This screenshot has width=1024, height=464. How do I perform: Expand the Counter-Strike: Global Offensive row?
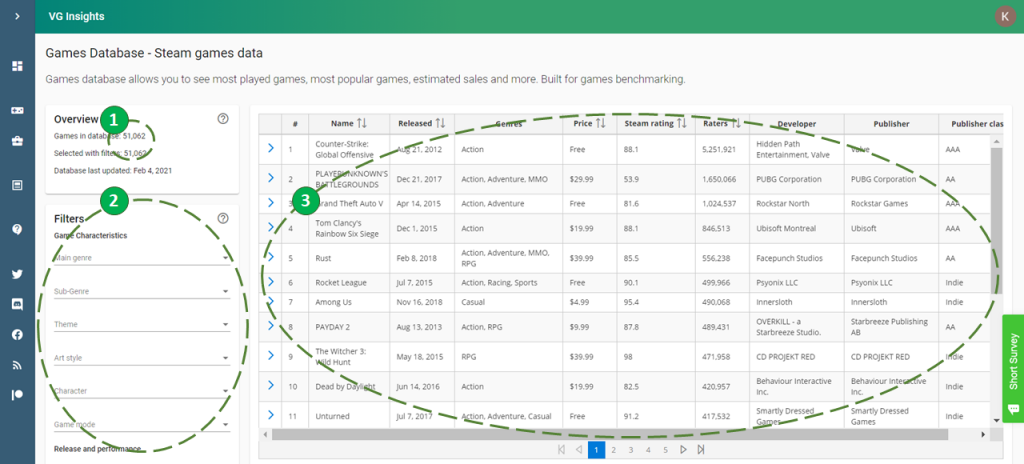pos(271,149)
